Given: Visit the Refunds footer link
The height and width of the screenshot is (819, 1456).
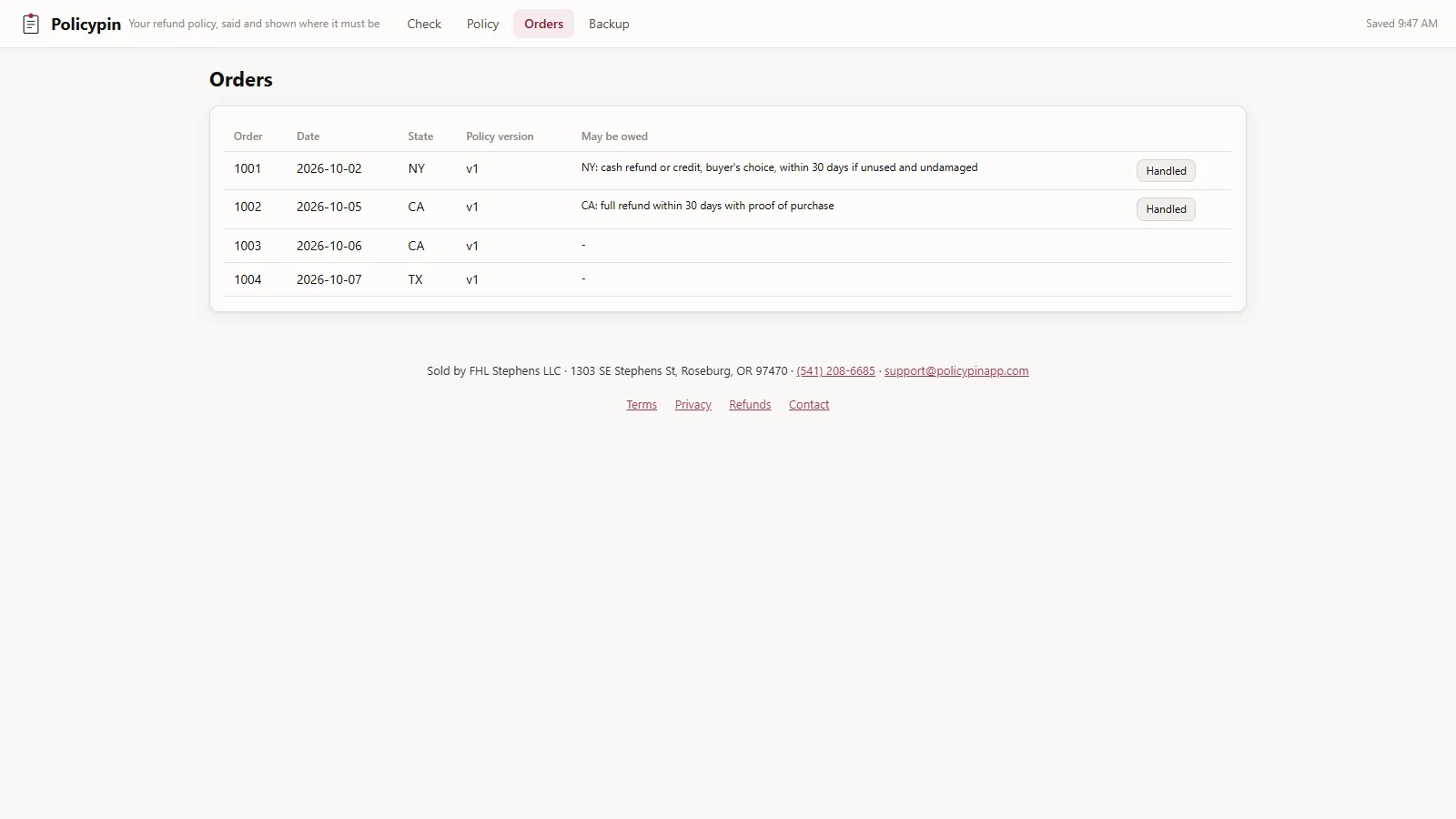Looking at the screenshot, I should pyautogui.click(x=750, y=404).
